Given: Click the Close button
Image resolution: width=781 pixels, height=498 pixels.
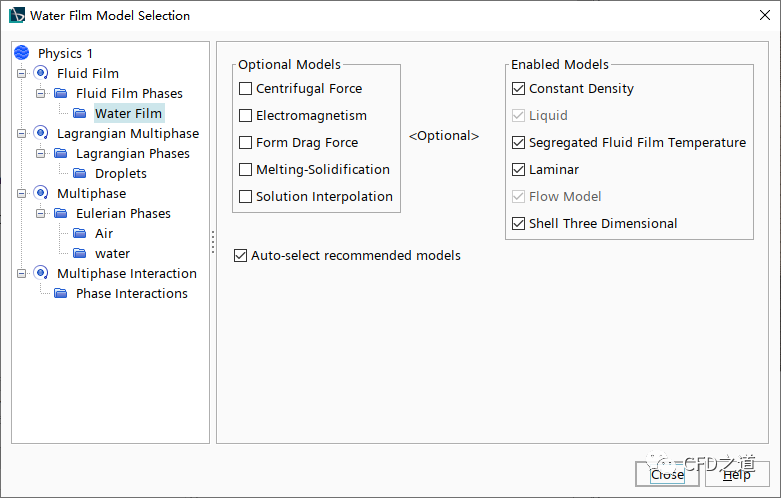Looking at the screenshot, I should pyautogui.click(x=667, y=474).
